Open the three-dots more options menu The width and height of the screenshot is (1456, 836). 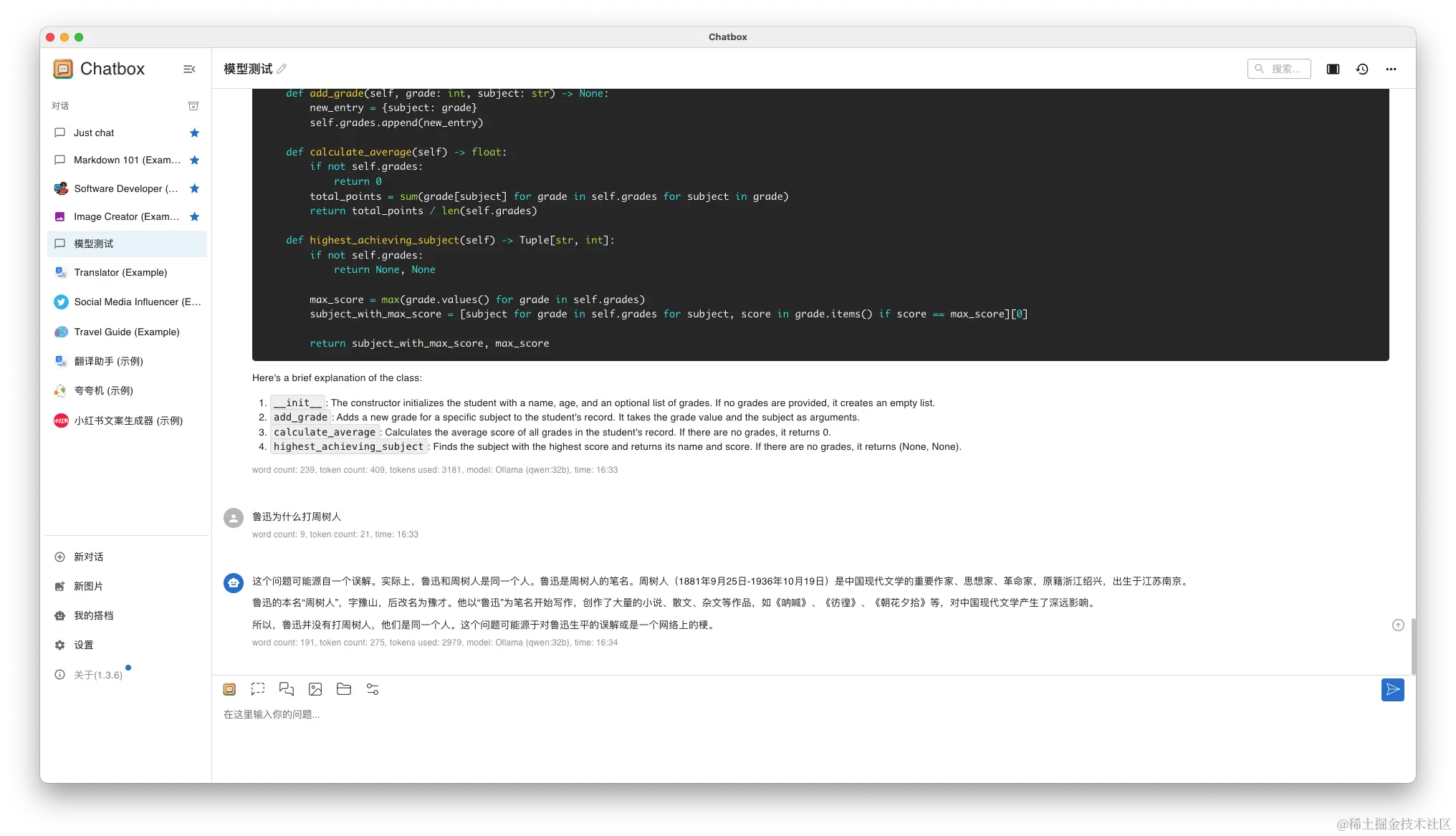[x=1391, y=69]
